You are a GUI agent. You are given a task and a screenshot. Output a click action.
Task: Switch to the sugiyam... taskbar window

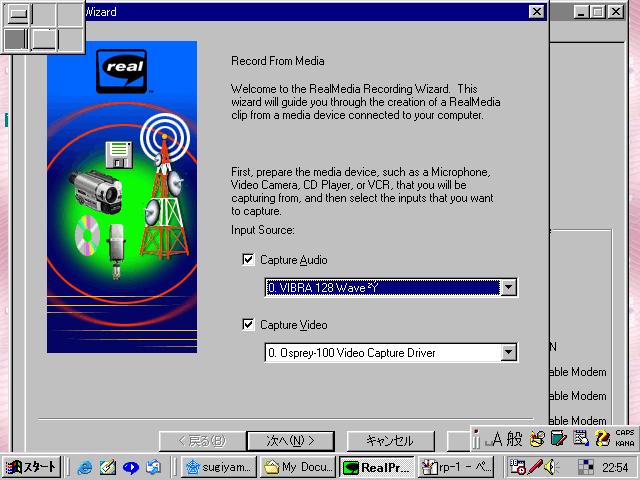218,467
